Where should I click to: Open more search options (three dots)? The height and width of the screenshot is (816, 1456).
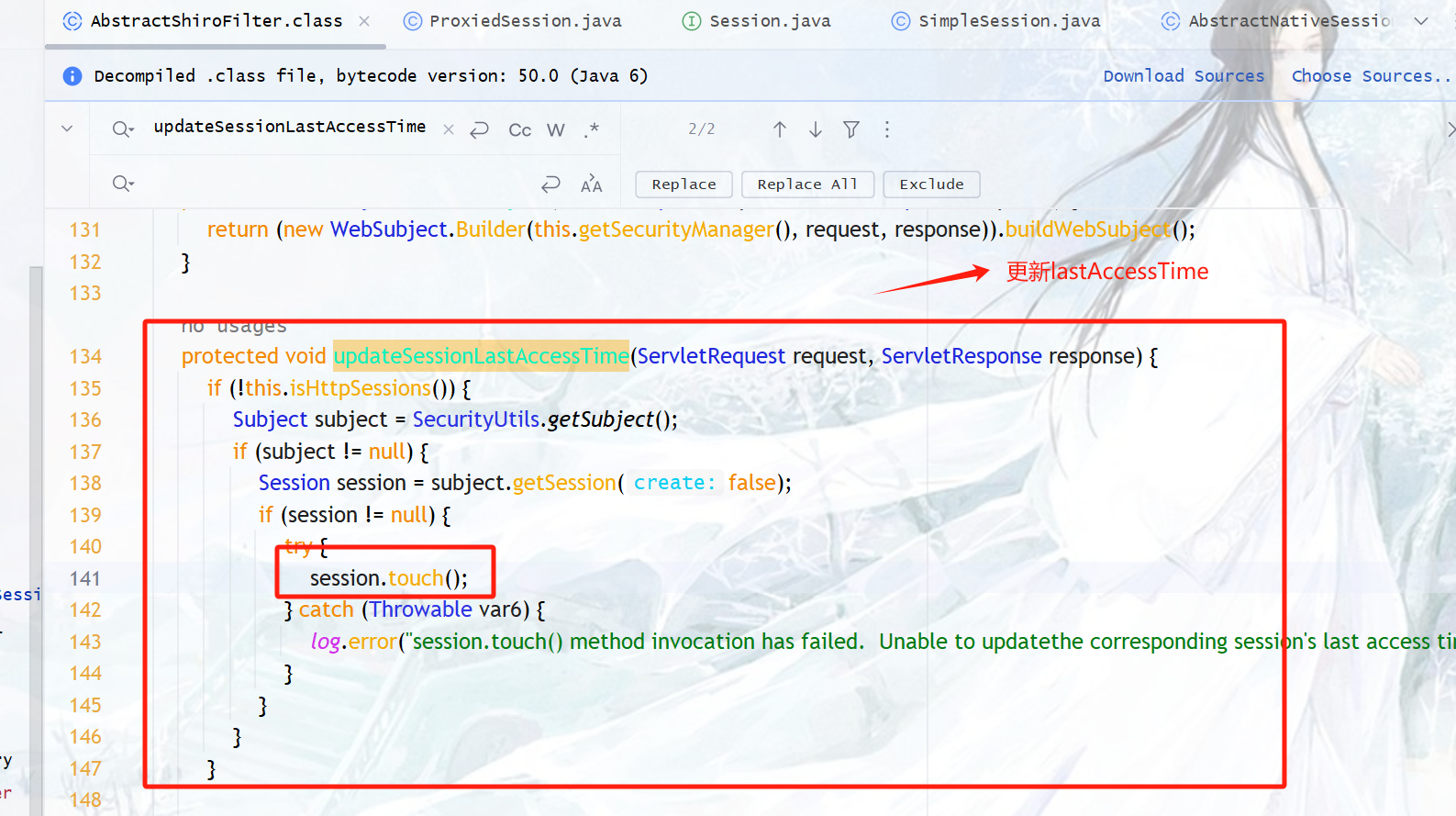[x=887, y=129]
